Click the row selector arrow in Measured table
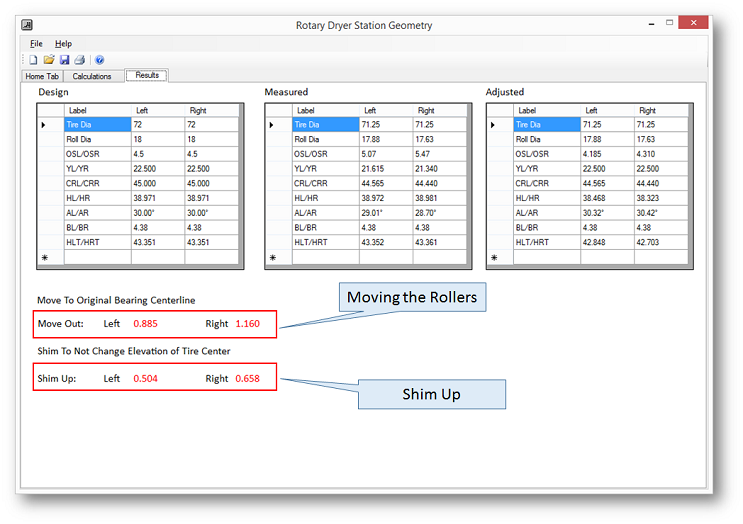The image size is (743, 524). tap(272, 125)
